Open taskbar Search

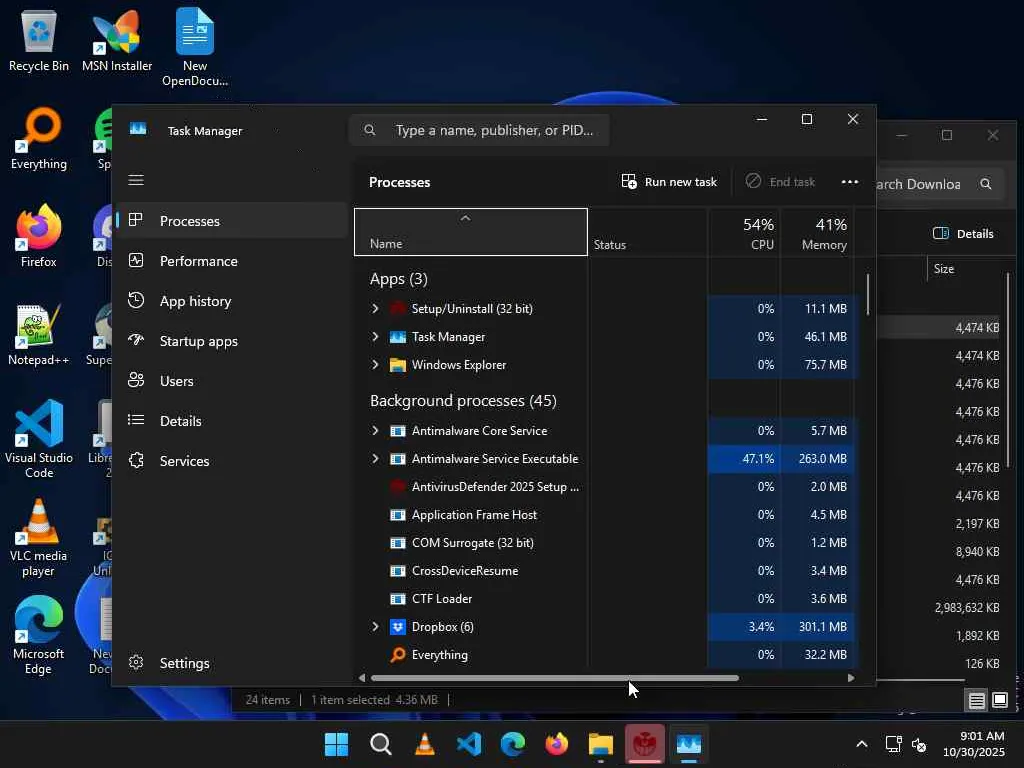[380, 744]
